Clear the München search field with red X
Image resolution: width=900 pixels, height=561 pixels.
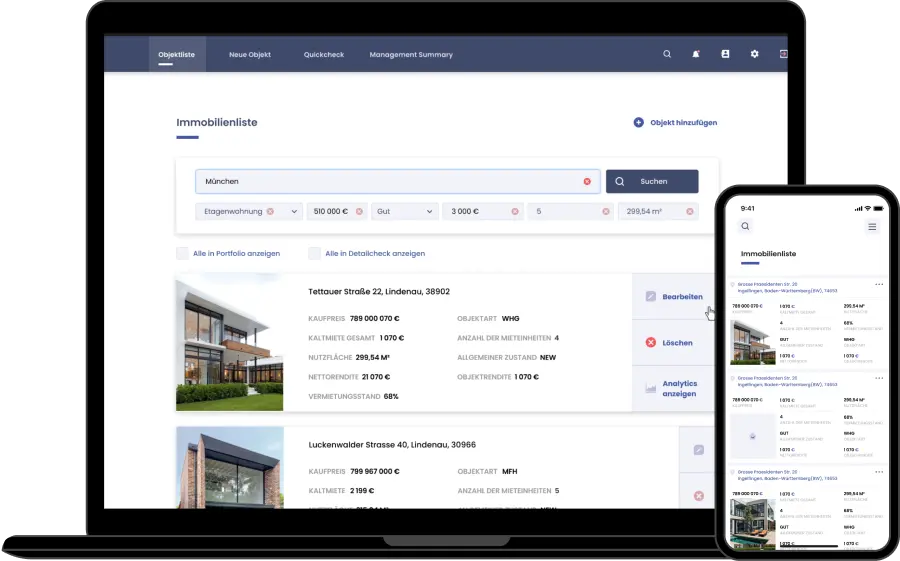pos(587,181)
